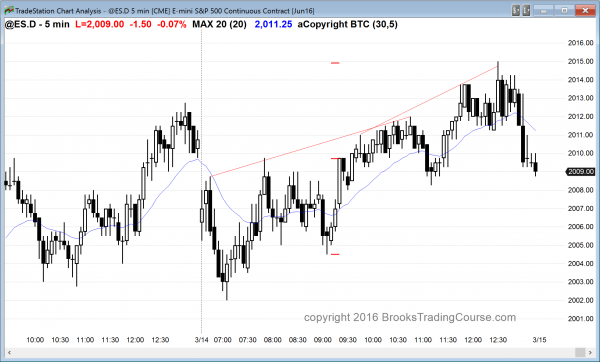The height and width of the screenshot is (362, 600).
Task: Open the symbol link ($) dropdown in title bar
Action: (516, 10)
